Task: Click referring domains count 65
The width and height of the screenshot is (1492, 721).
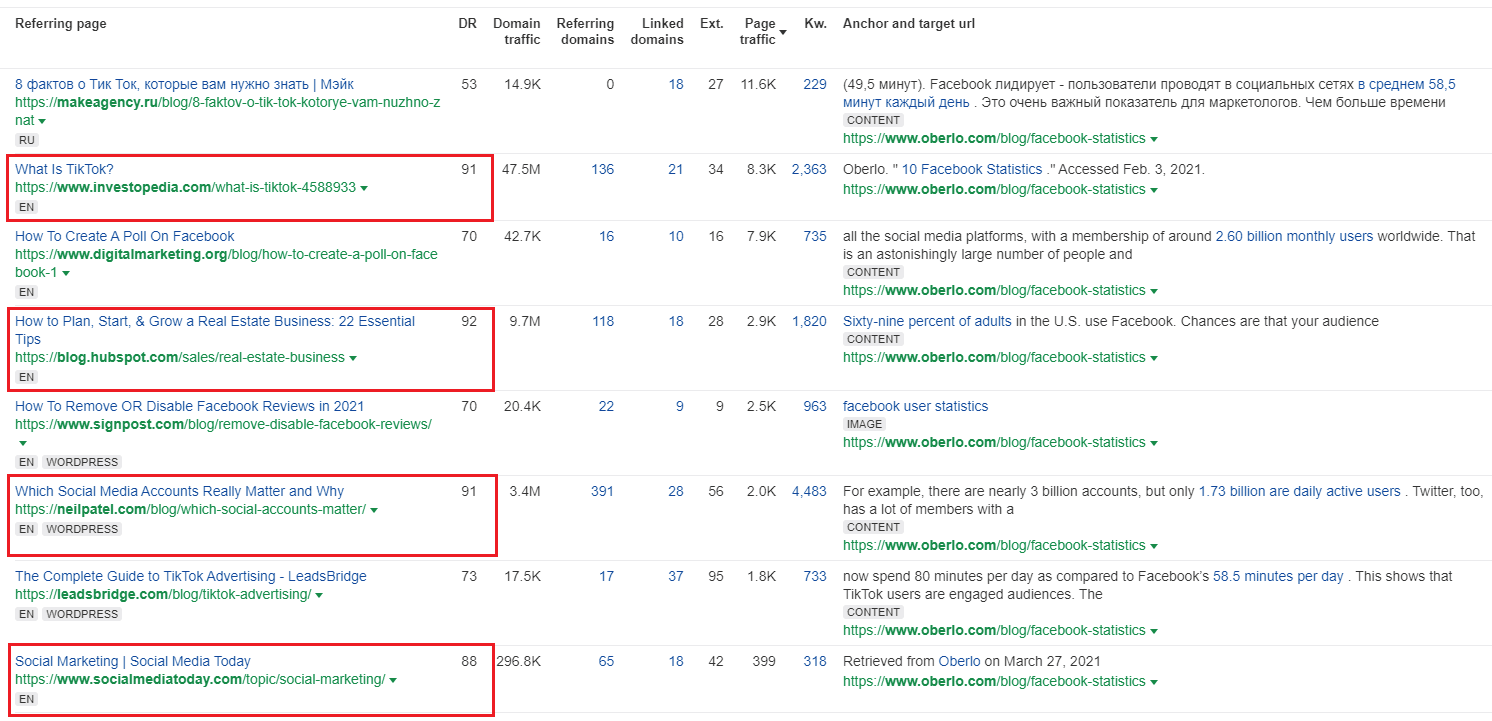Action: (607, 661)
